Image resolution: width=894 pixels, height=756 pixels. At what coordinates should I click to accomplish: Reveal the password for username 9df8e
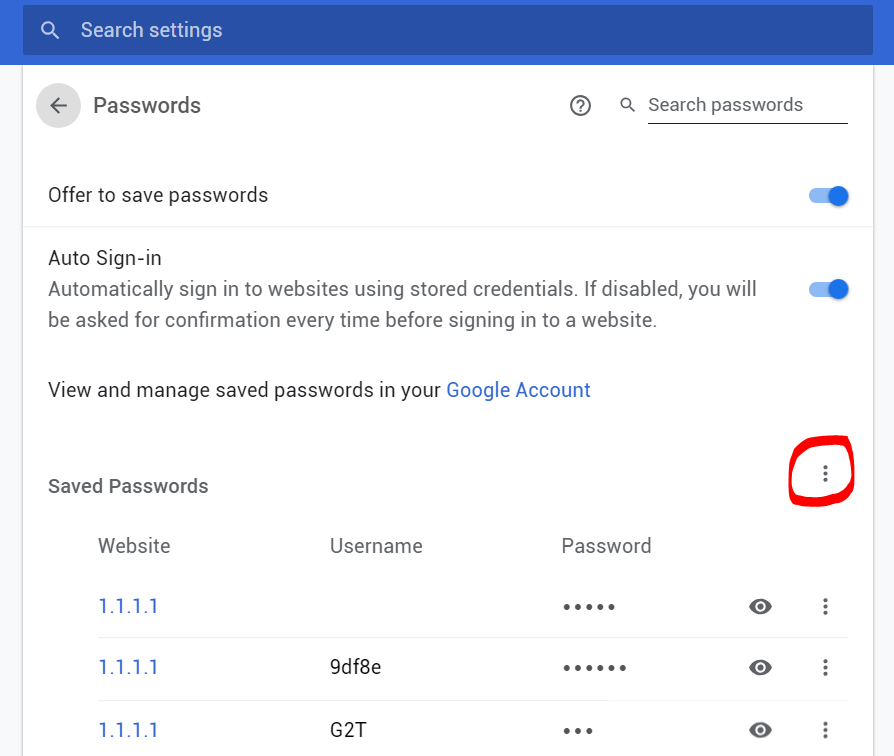[x=761, y=668]
